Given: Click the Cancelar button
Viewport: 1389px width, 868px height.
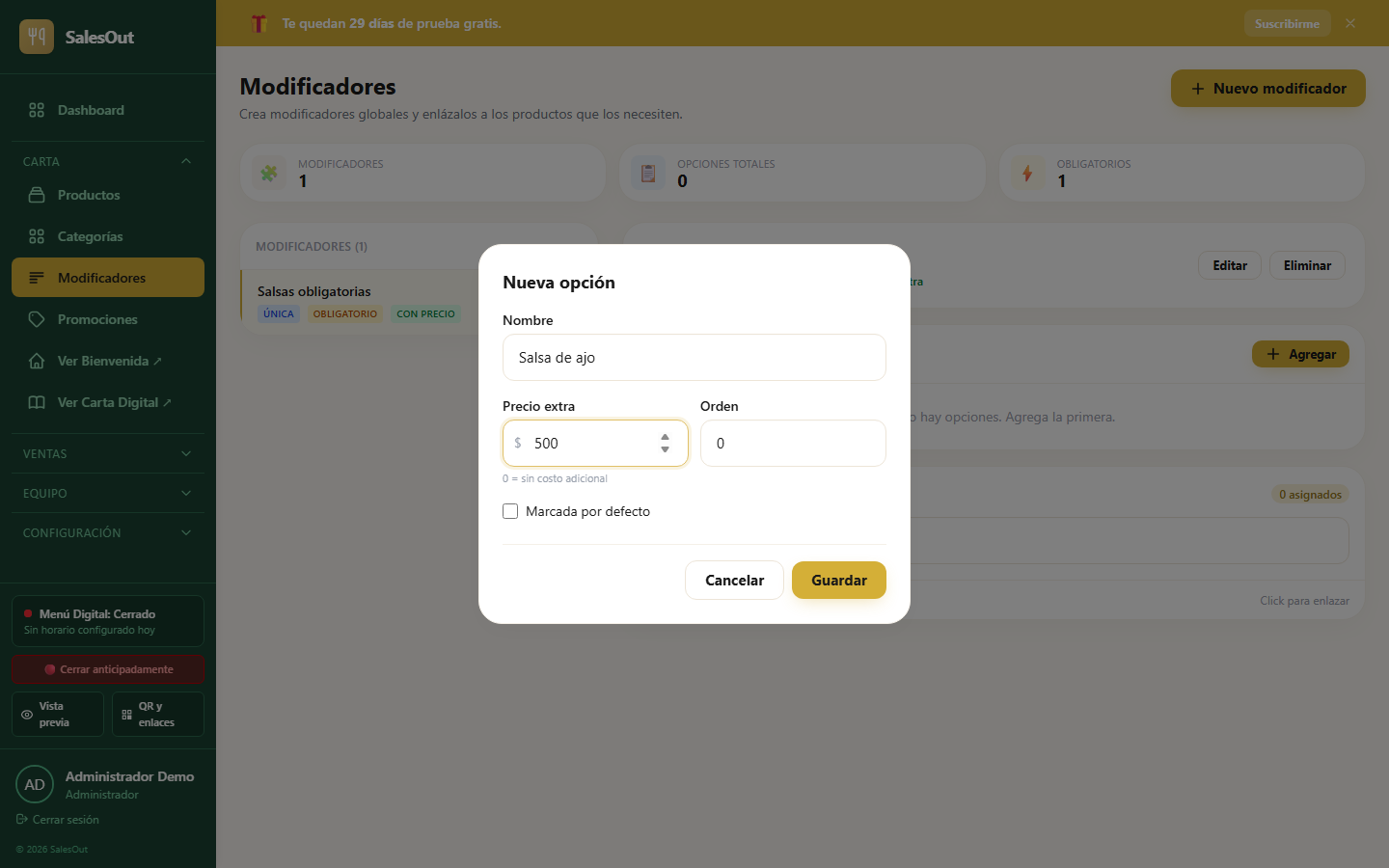Looking at the screenshot, I should (734, 580).
